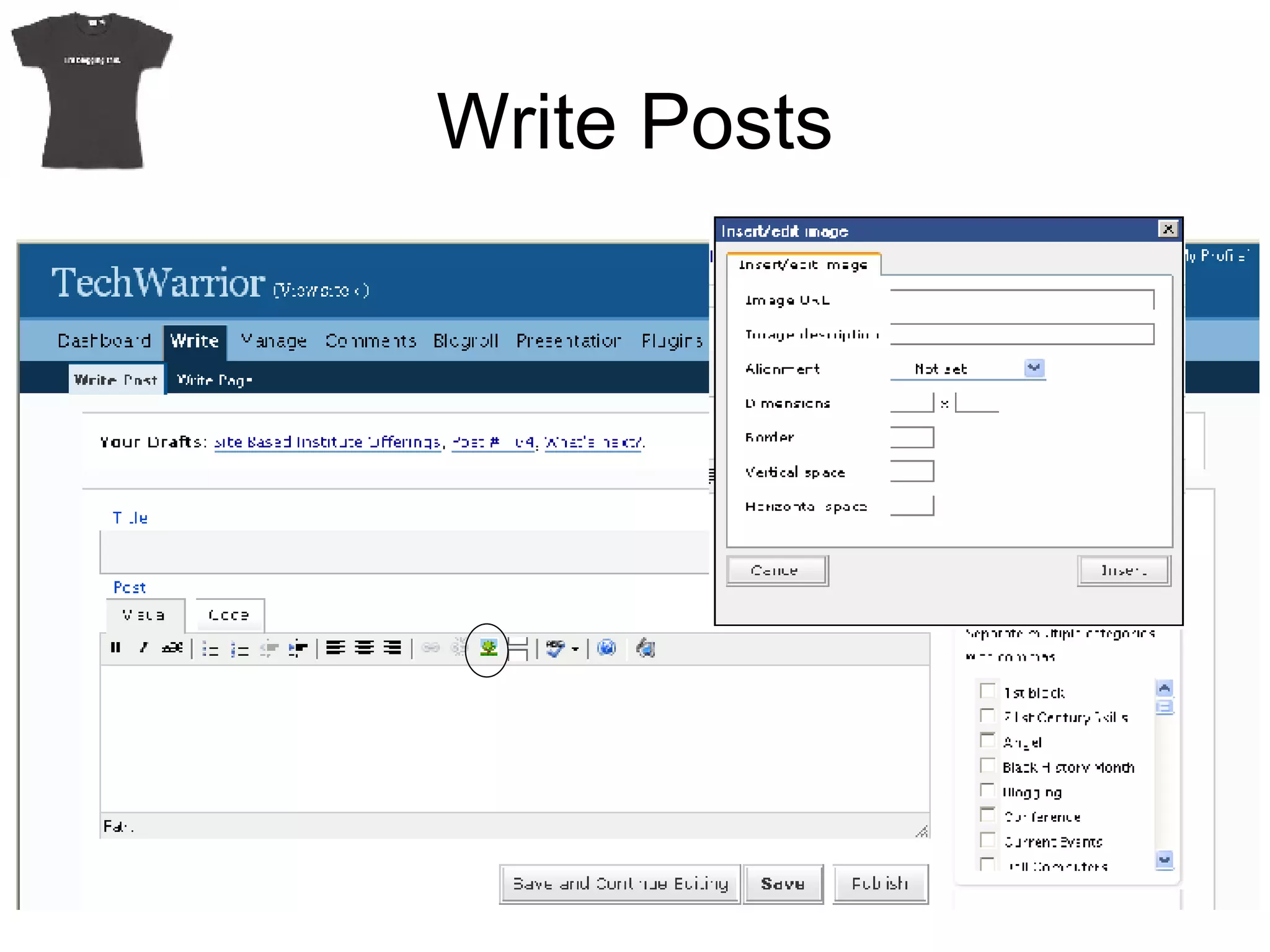This screenshot has width=1270, height=952.
Task: Switch editor to the Code tab
Action: pyautogui.click(x=229, y=615)
